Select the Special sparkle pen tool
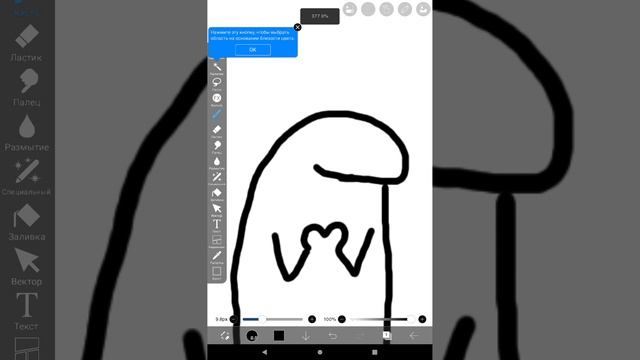Screen dimensions: 640x360 click(x=217, y=178)
